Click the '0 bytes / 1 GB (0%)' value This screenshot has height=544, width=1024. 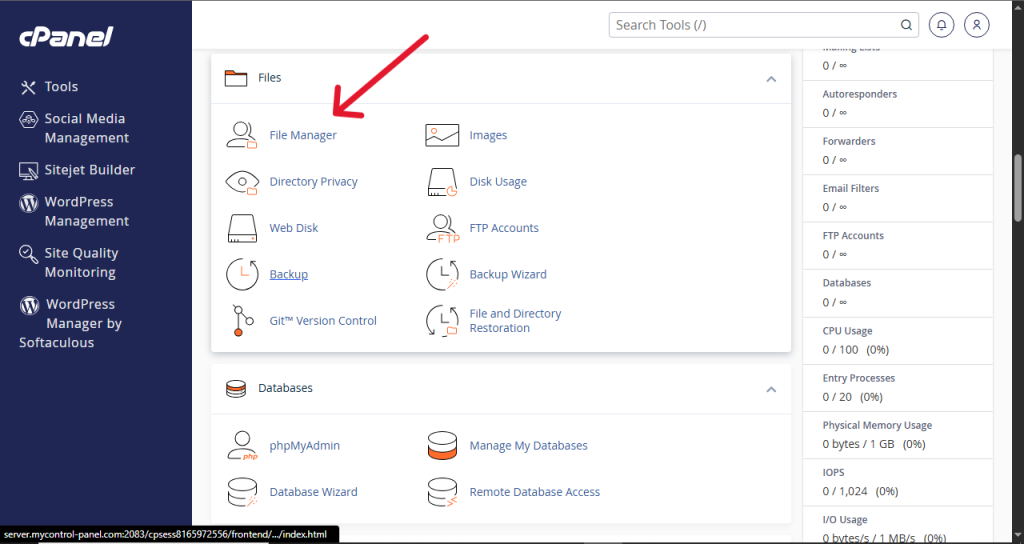[x=874, y=444]
